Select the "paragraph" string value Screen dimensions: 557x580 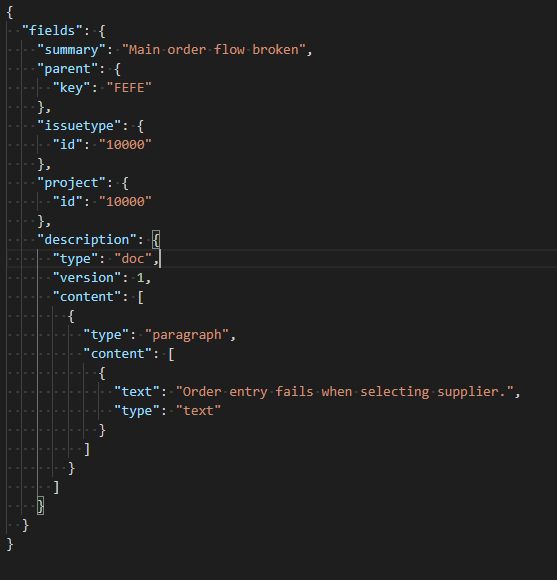point(187,335)
